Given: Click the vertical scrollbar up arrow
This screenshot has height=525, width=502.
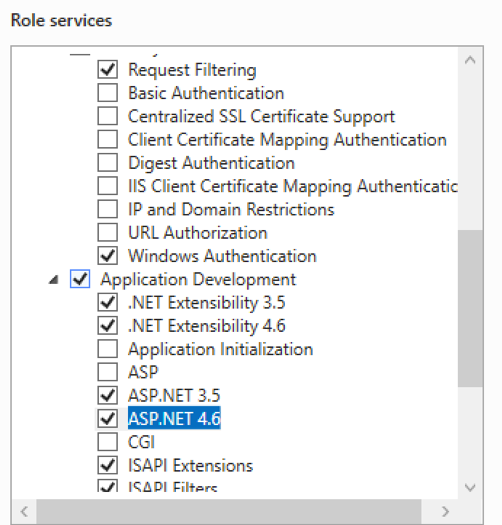Looking at the screenshot, I should click(470, 60).
